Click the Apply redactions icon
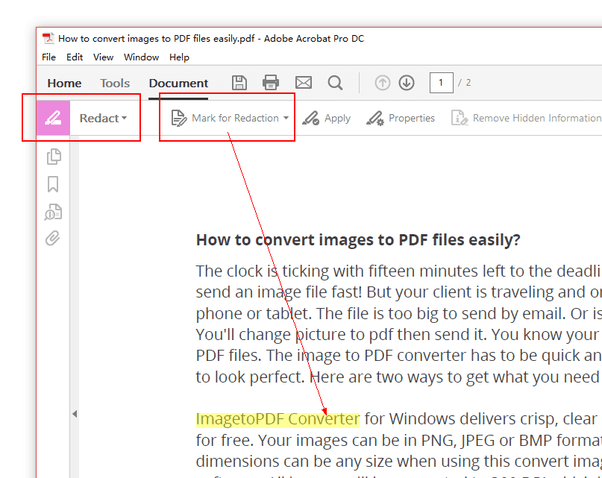The image size is (602, 478). tap(310, 118)
